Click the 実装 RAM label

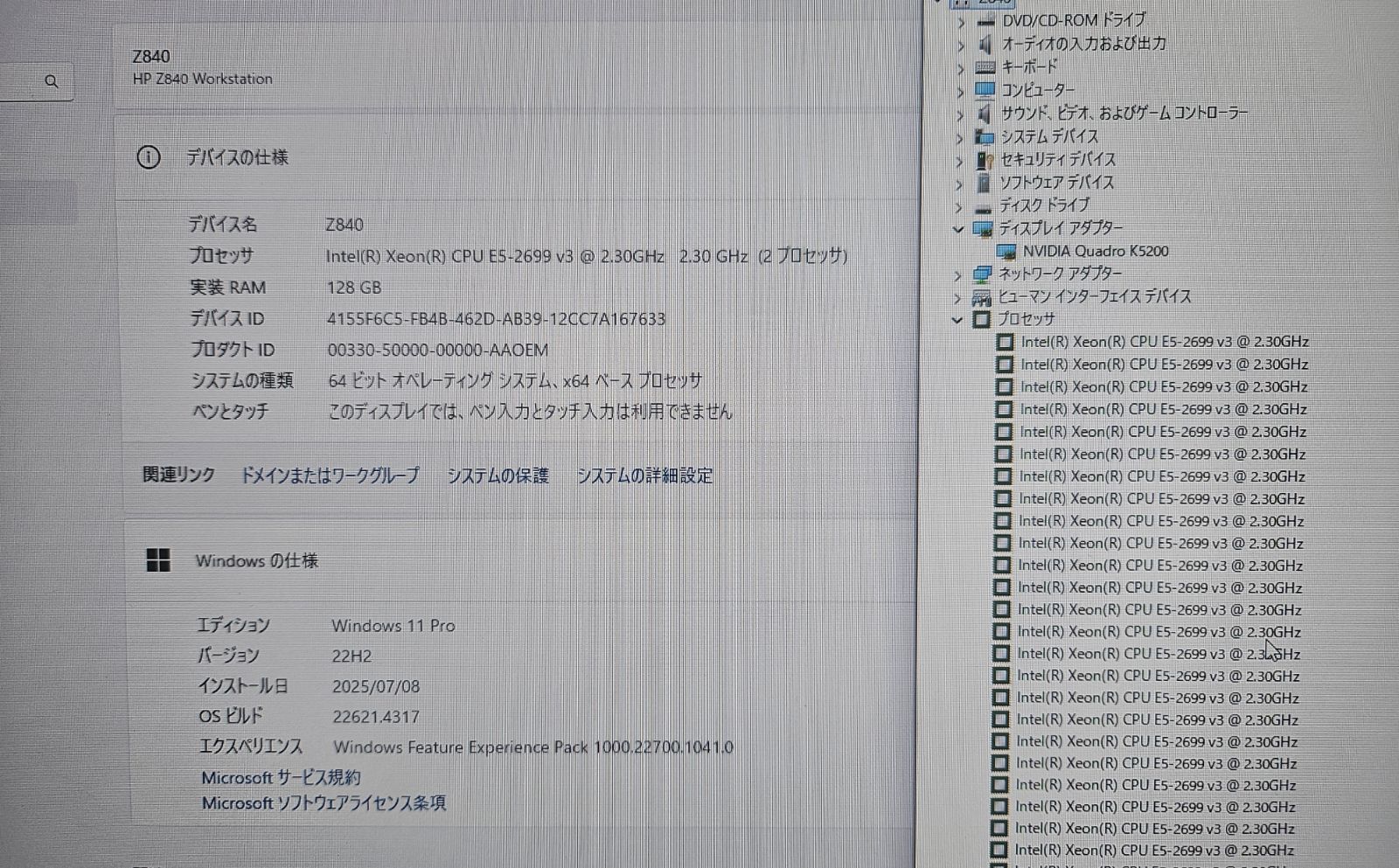coord(227,288)
